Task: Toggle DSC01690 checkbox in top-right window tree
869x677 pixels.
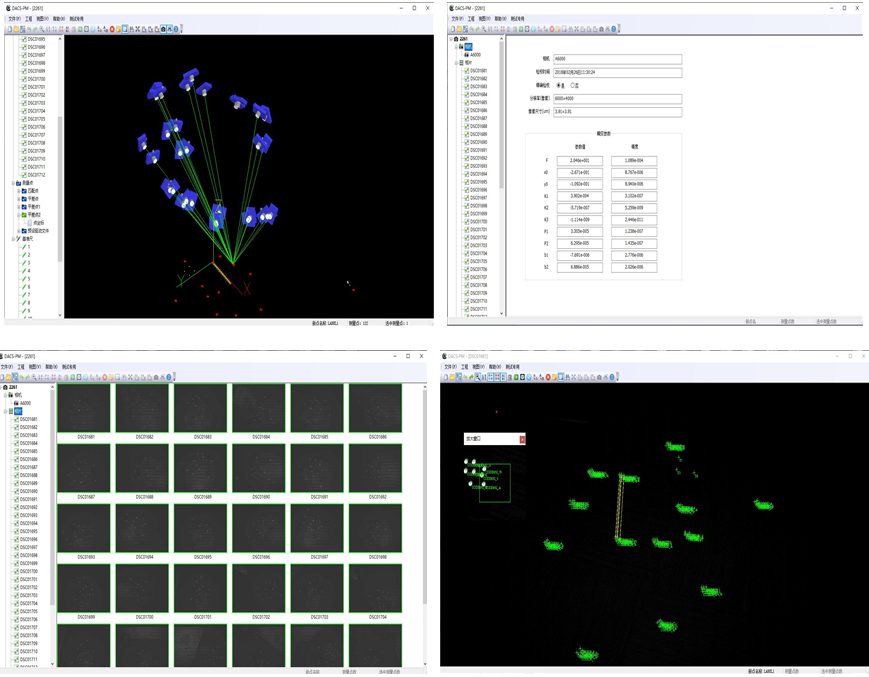Action: click(x=466, y=143)
